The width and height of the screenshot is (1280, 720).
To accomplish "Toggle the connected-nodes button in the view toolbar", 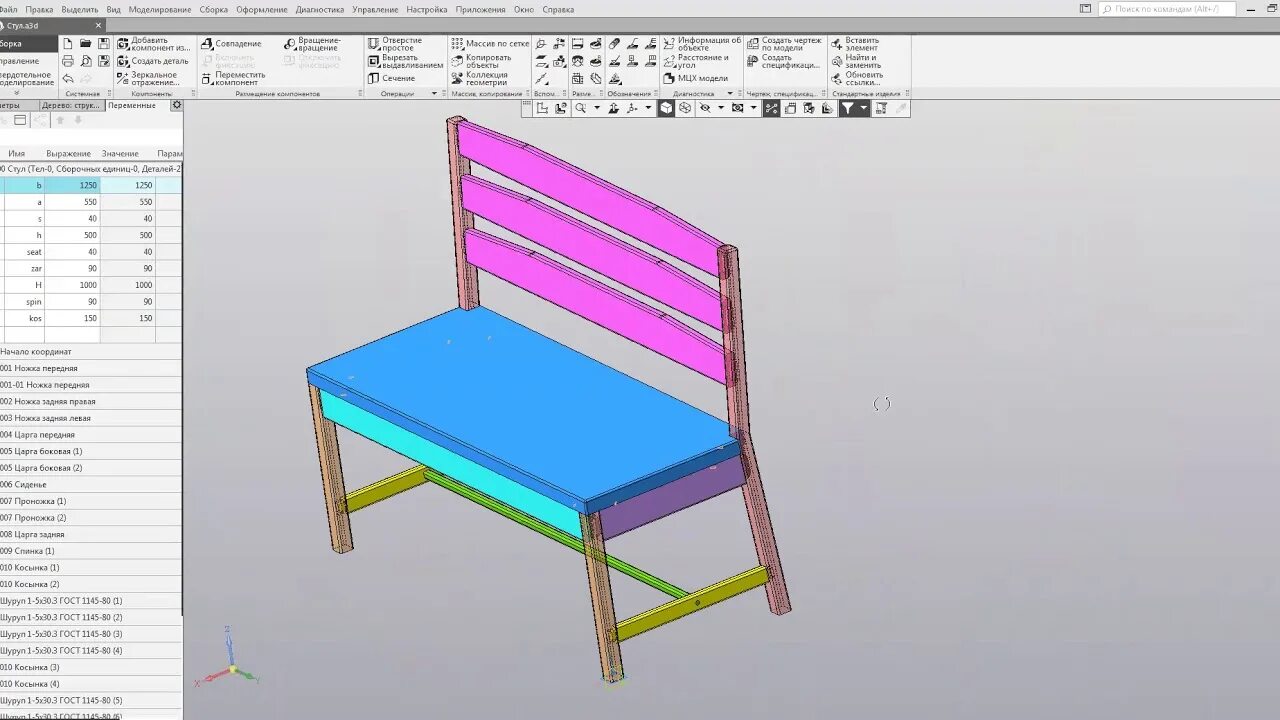I will 772,108.
